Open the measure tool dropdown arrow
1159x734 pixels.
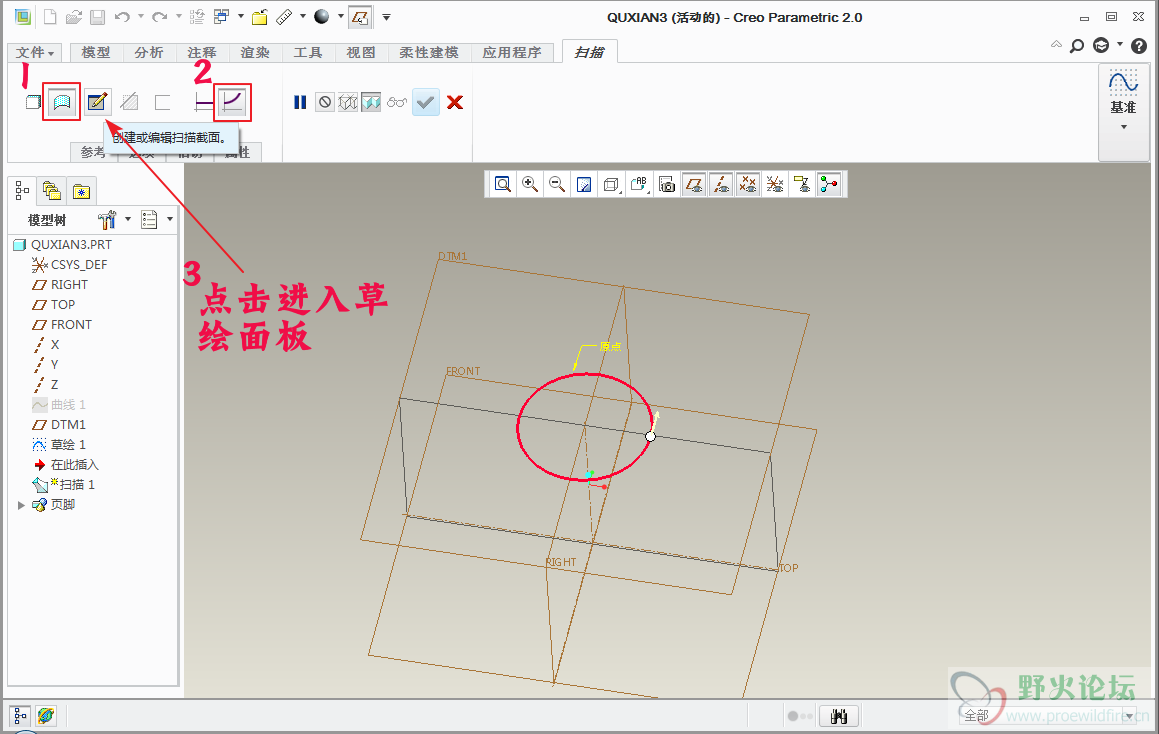(303, 16)
